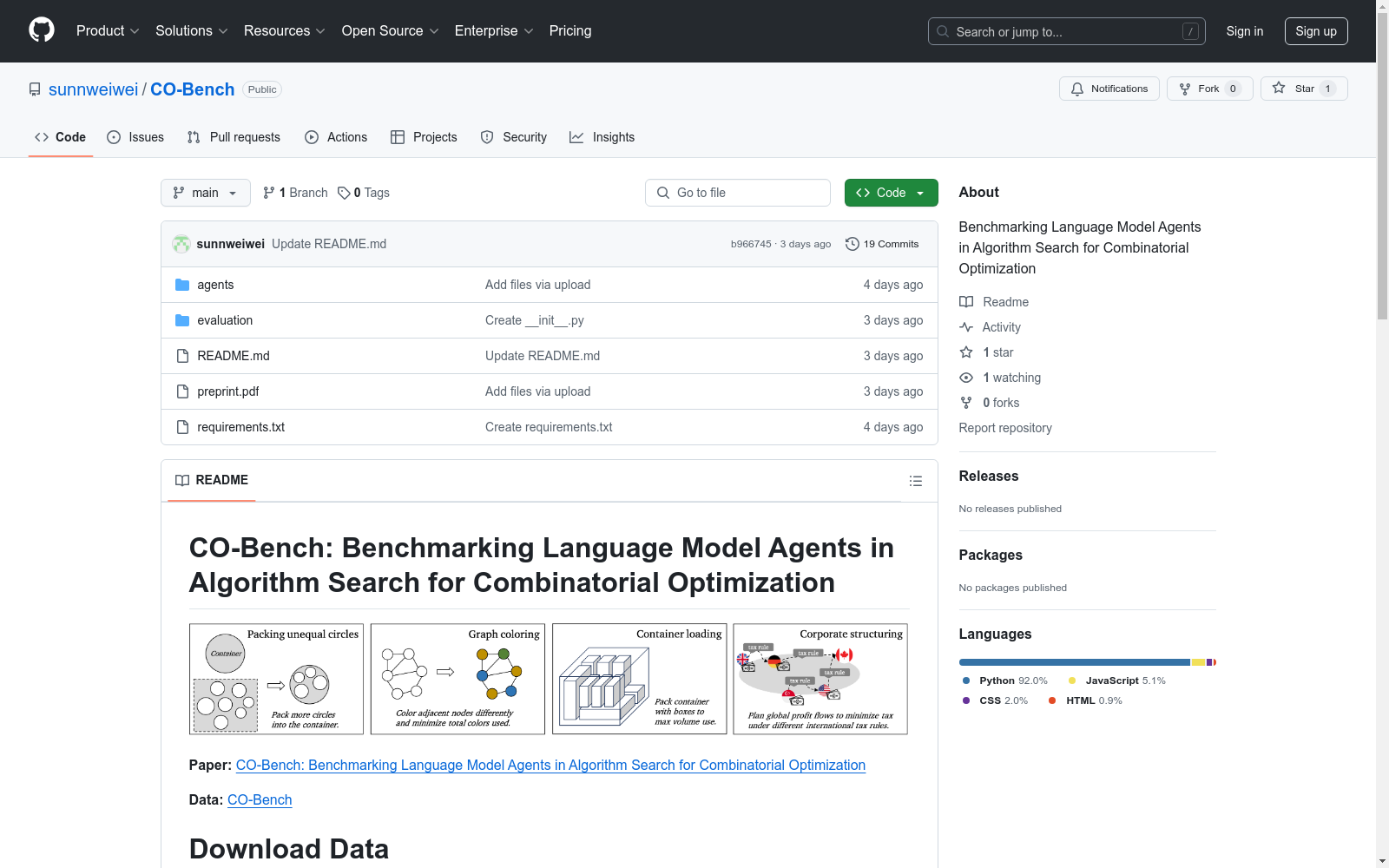Click the Graph coloring diagram
This screenshot has height=868, width=1389.
tap(458, 679)
